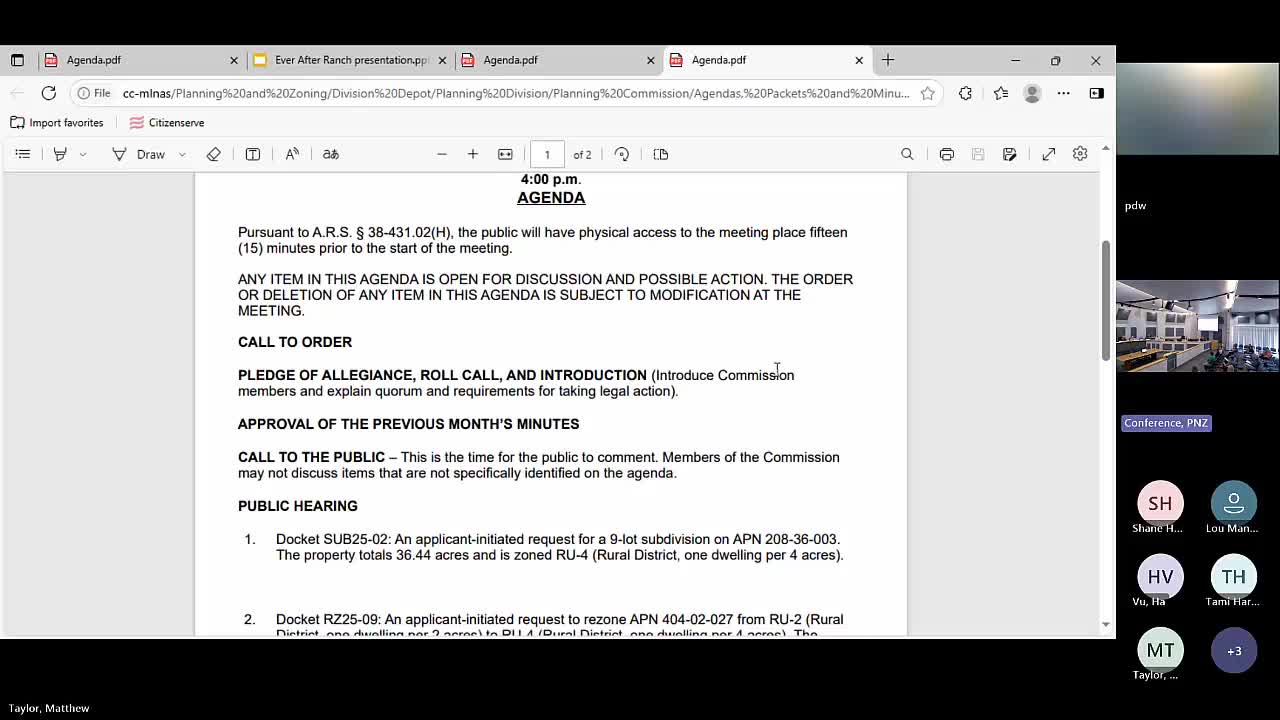Open the Import favorites bookmark
Viewport: 1280px width, 720px height.
coord(57,123)
